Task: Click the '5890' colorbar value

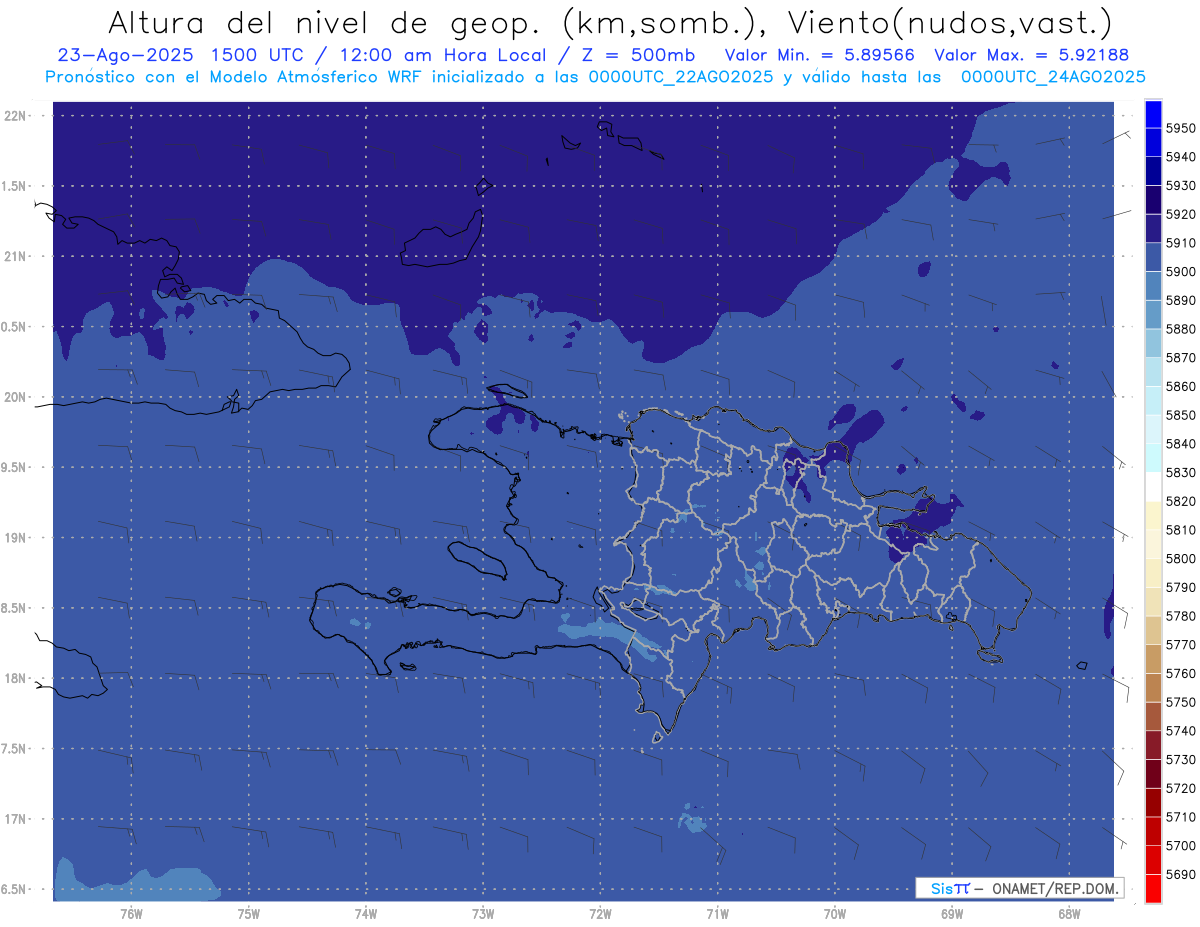Action: tap(1181, 300)
